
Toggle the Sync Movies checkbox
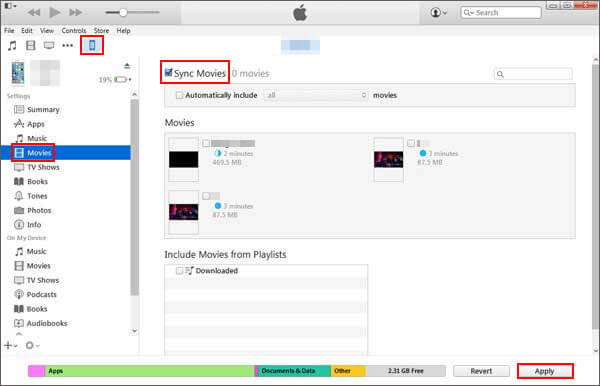(168, 72)
